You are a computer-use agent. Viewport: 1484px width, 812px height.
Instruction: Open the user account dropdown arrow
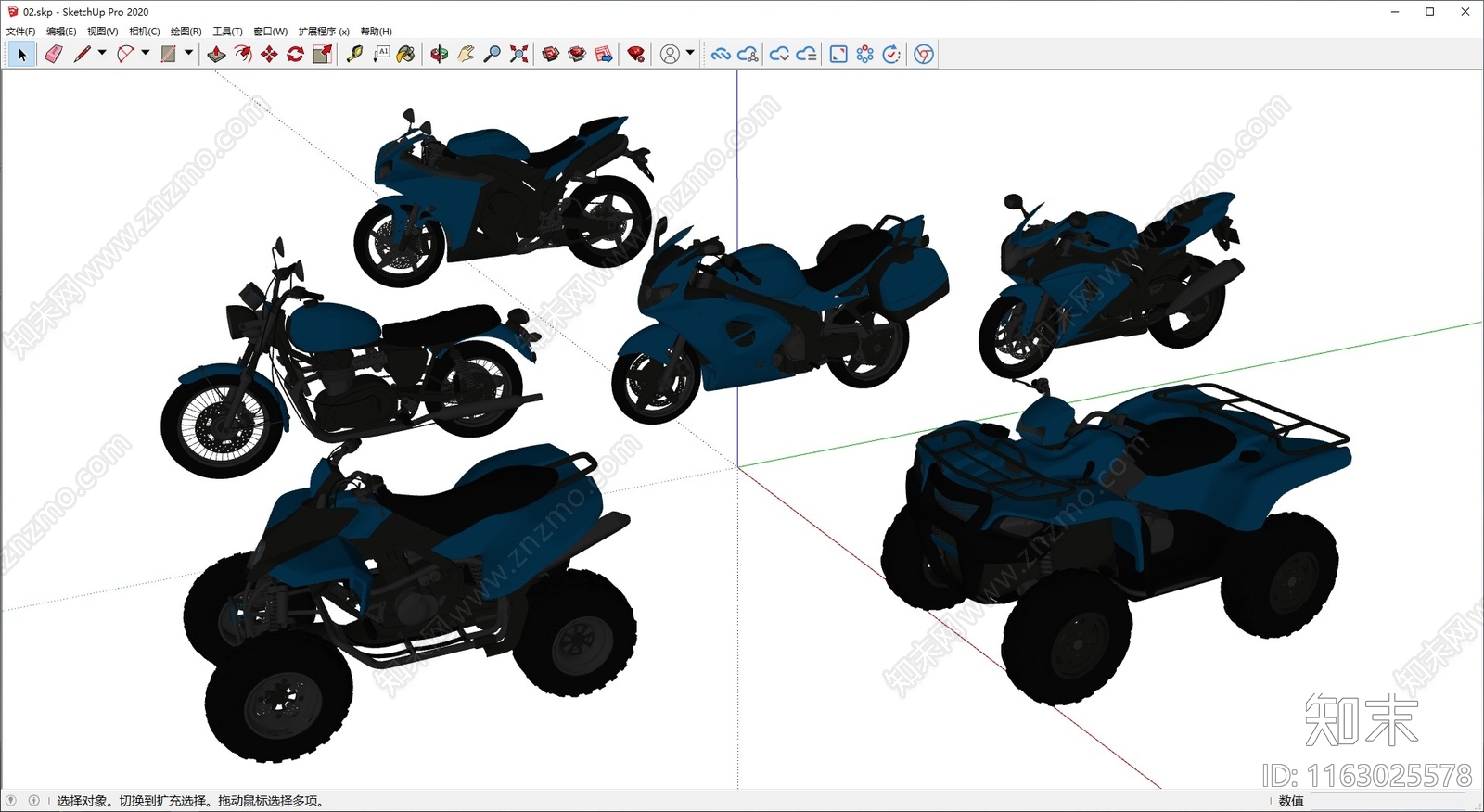[x=690, y=53]
